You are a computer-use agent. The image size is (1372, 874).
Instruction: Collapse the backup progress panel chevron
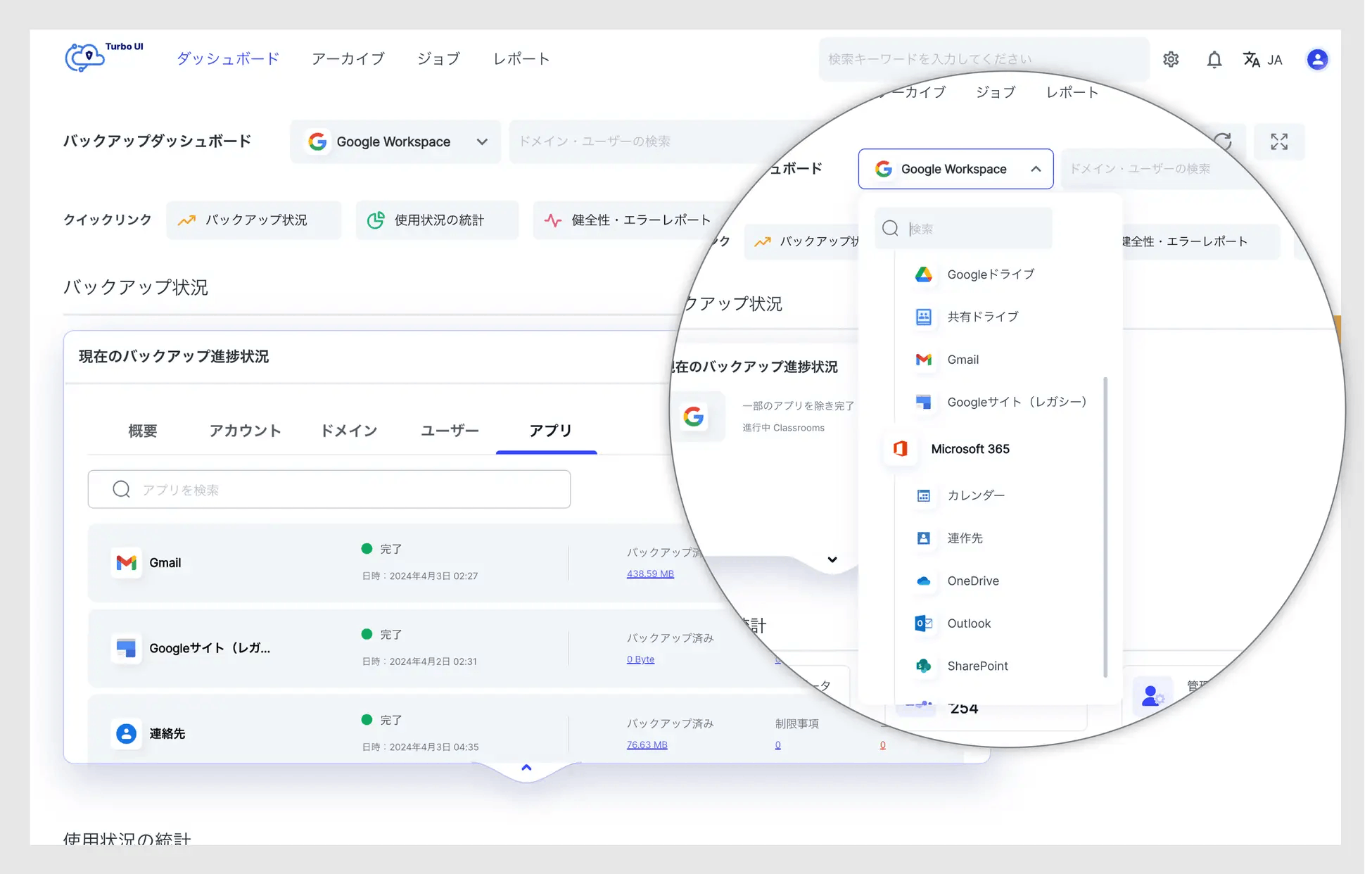[526, 768]
